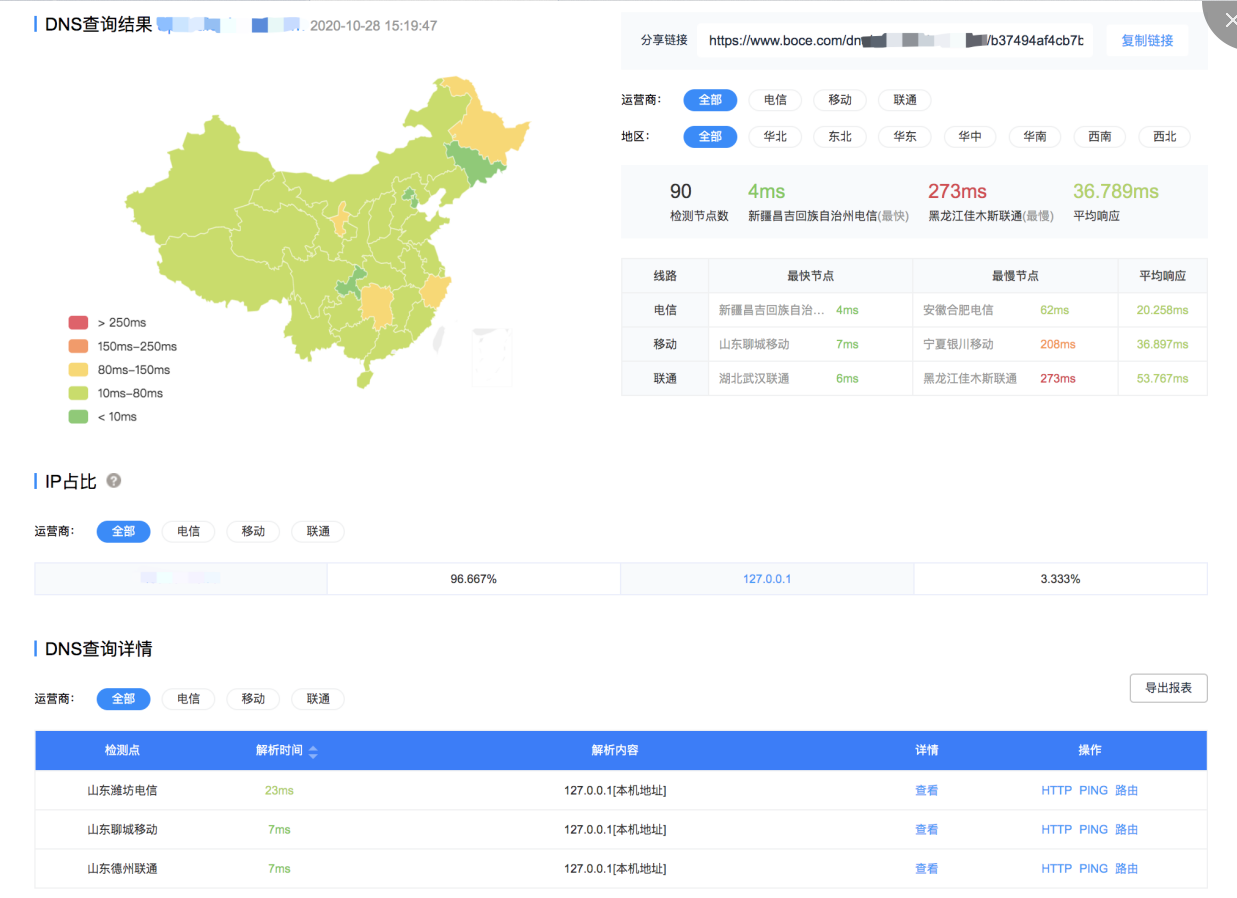Select 电信 in the top 运营商 filter

pyautogui.click(x=775, y=100)
